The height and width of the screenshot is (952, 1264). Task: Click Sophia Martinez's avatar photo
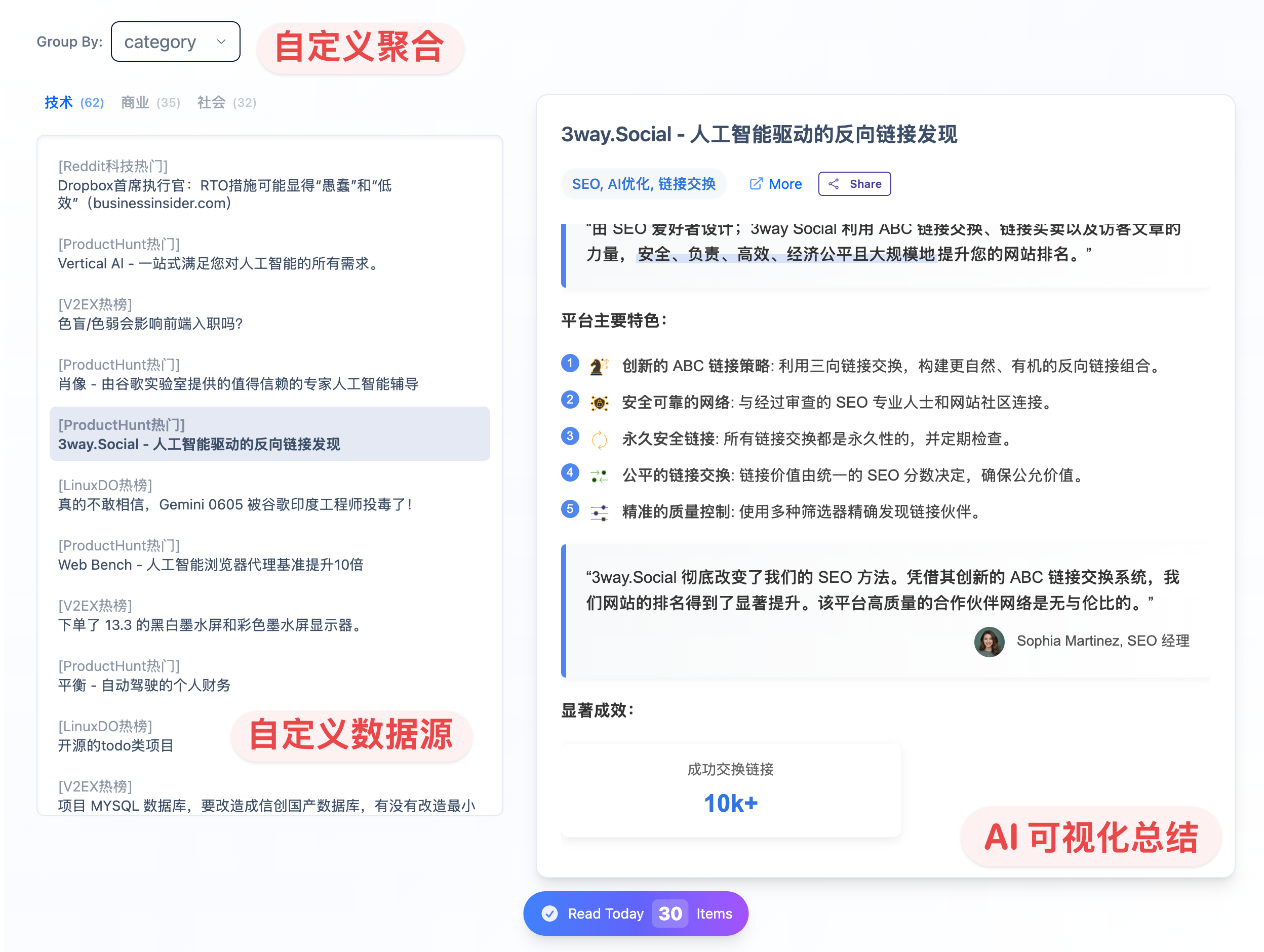tap(989, 641)
